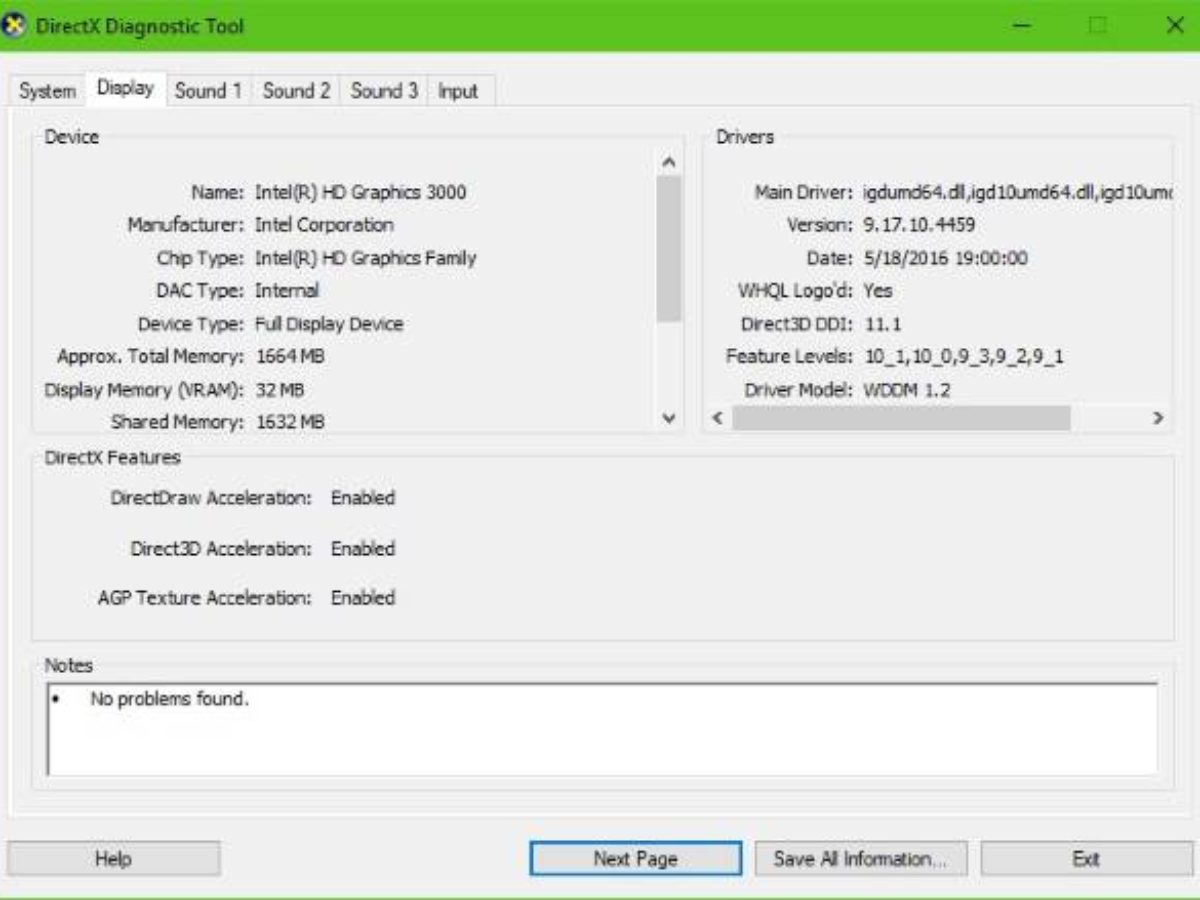Minimize the DirectX Diagnostic Tool window
Screen dimensions: 1200x900
pos(1022,26)
